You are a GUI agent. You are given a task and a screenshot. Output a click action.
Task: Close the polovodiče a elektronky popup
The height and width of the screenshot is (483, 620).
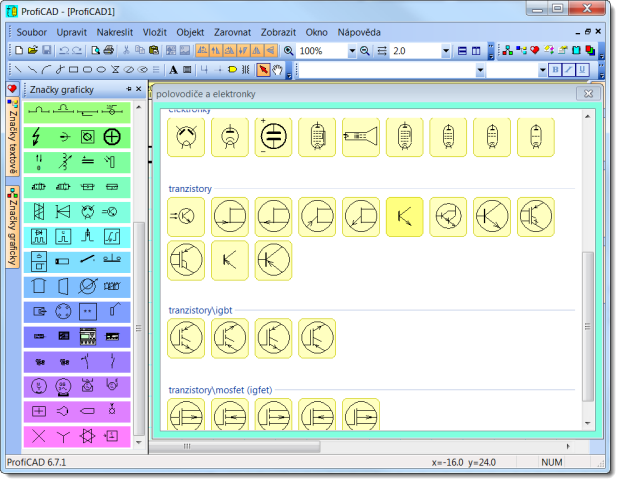point(588,94)
